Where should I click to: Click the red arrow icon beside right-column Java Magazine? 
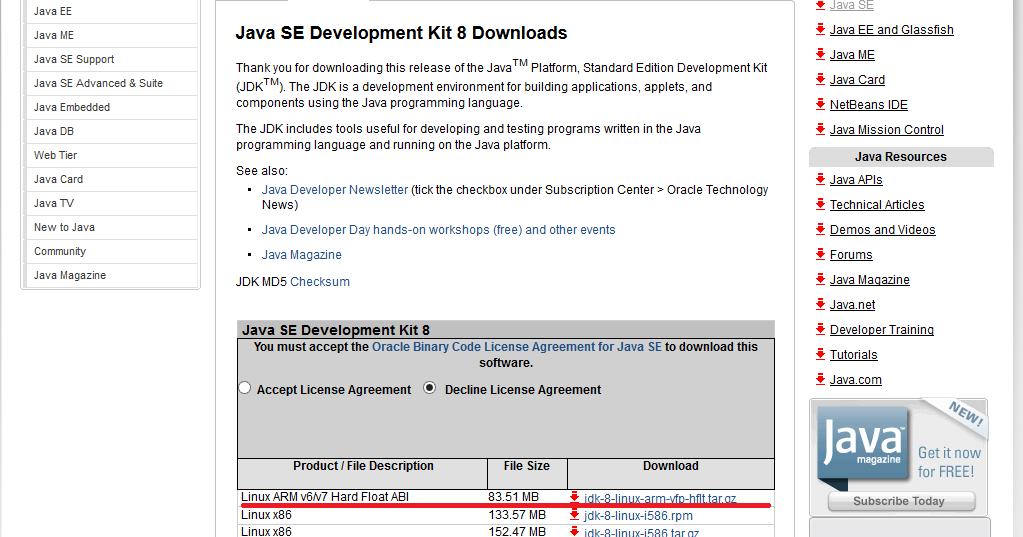pos(821,279)
